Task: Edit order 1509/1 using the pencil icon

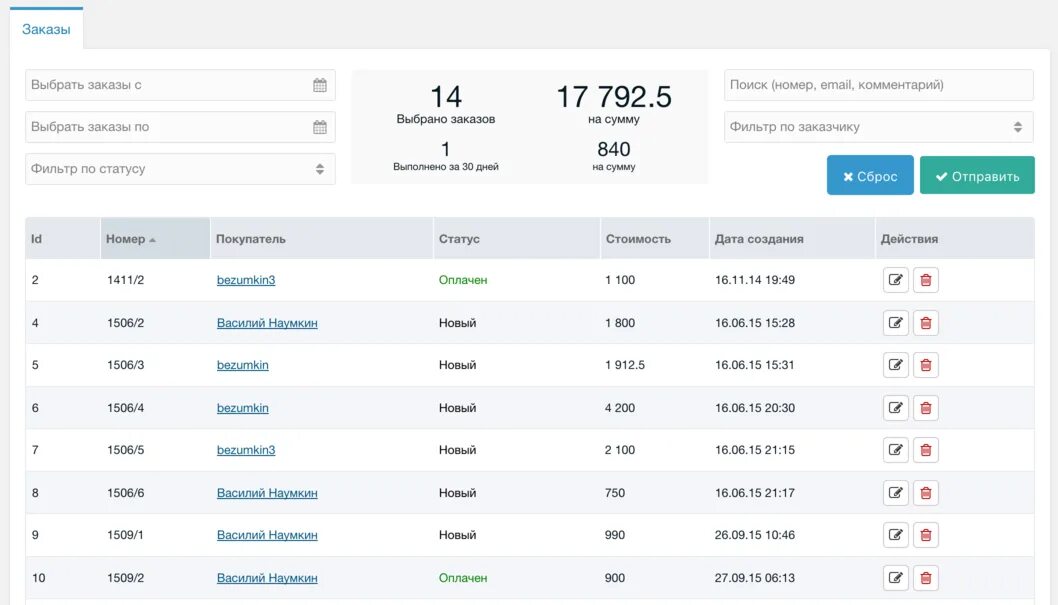Action: [895, 535]
